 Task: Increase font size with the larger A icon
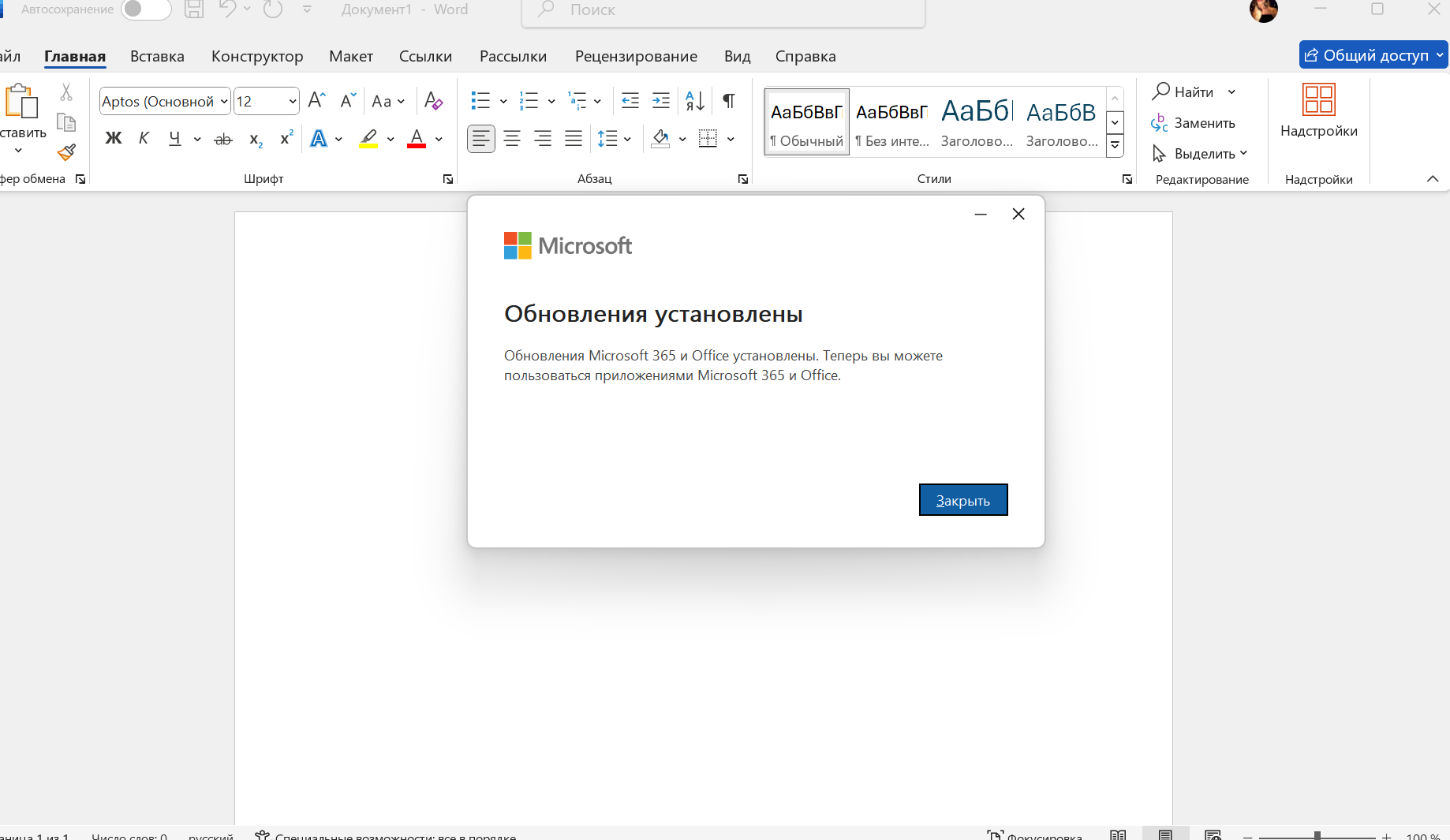tap(316, 100)
